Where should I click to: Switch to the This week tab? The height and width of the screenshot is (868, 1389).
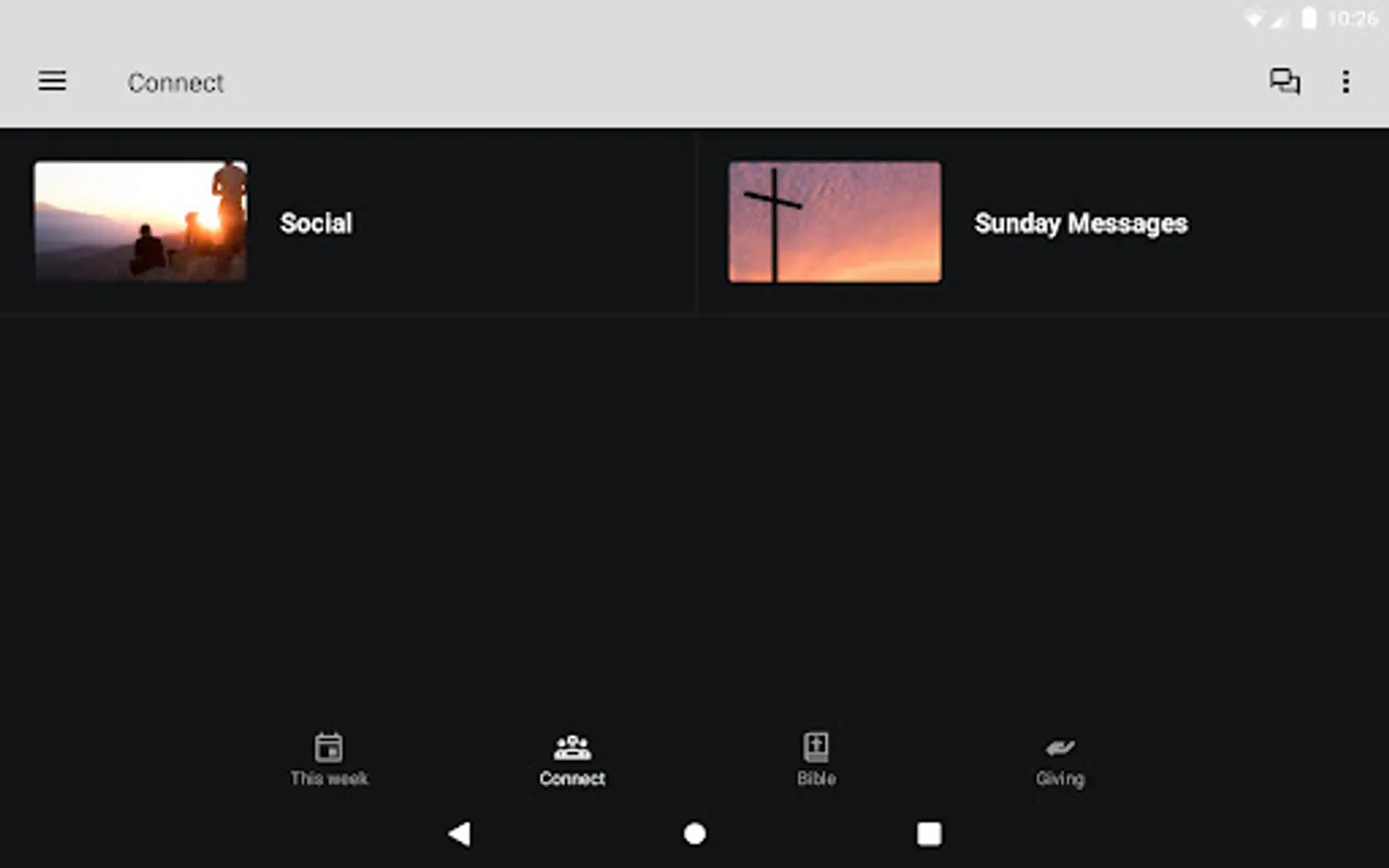pos(329,760)
